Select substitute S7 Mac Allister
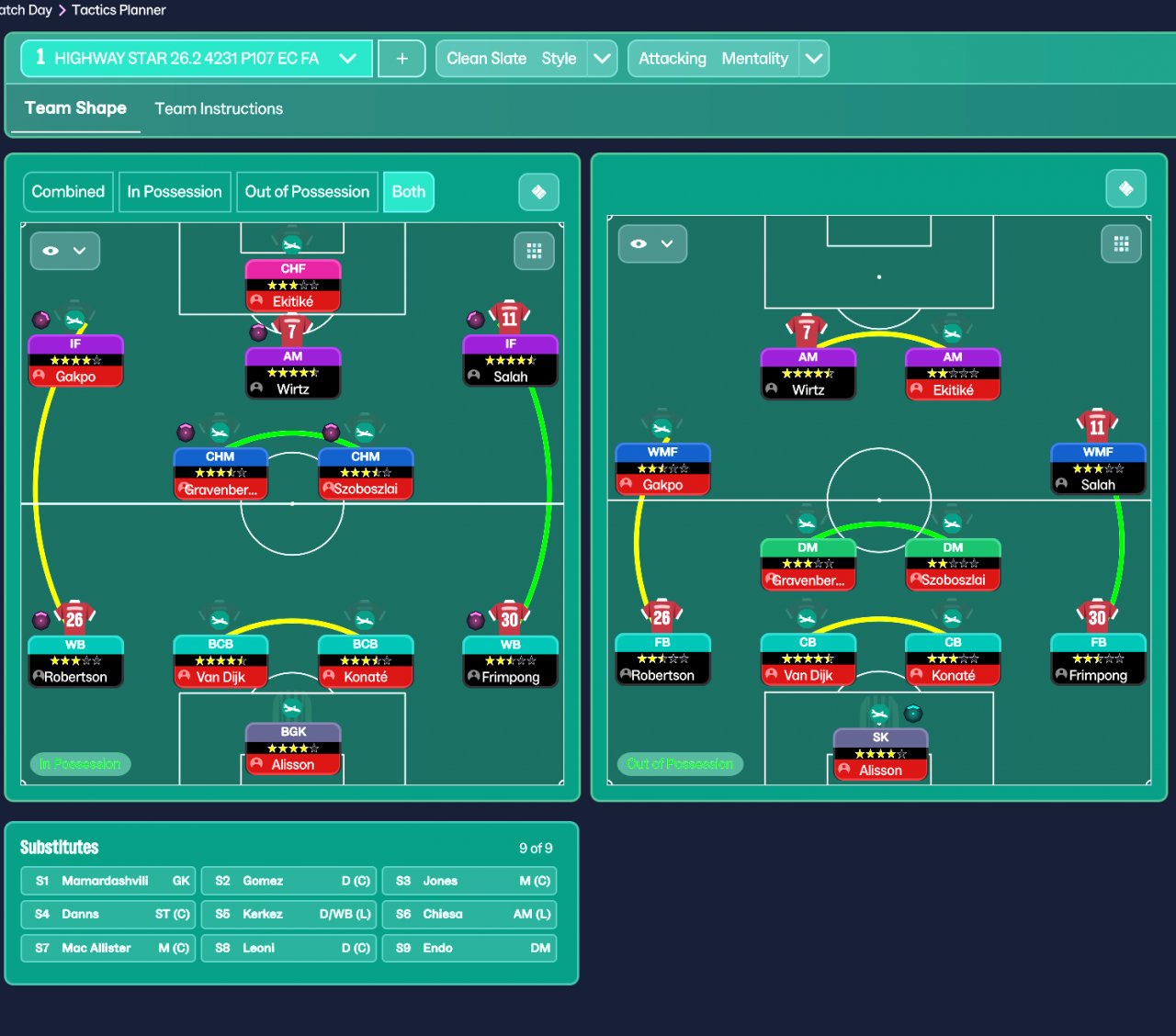 point(107,948)
